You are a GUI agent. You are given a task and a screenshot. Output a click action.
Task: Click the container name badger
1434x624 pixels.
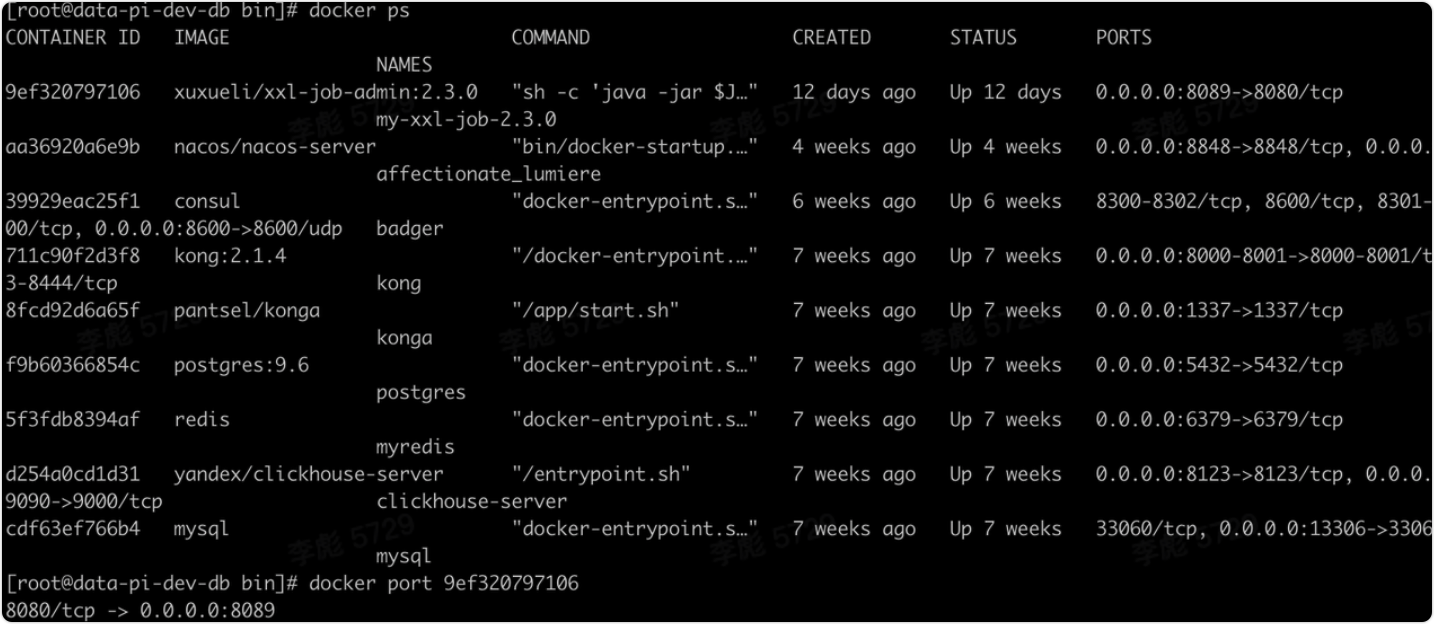click(x=410, y=228)
